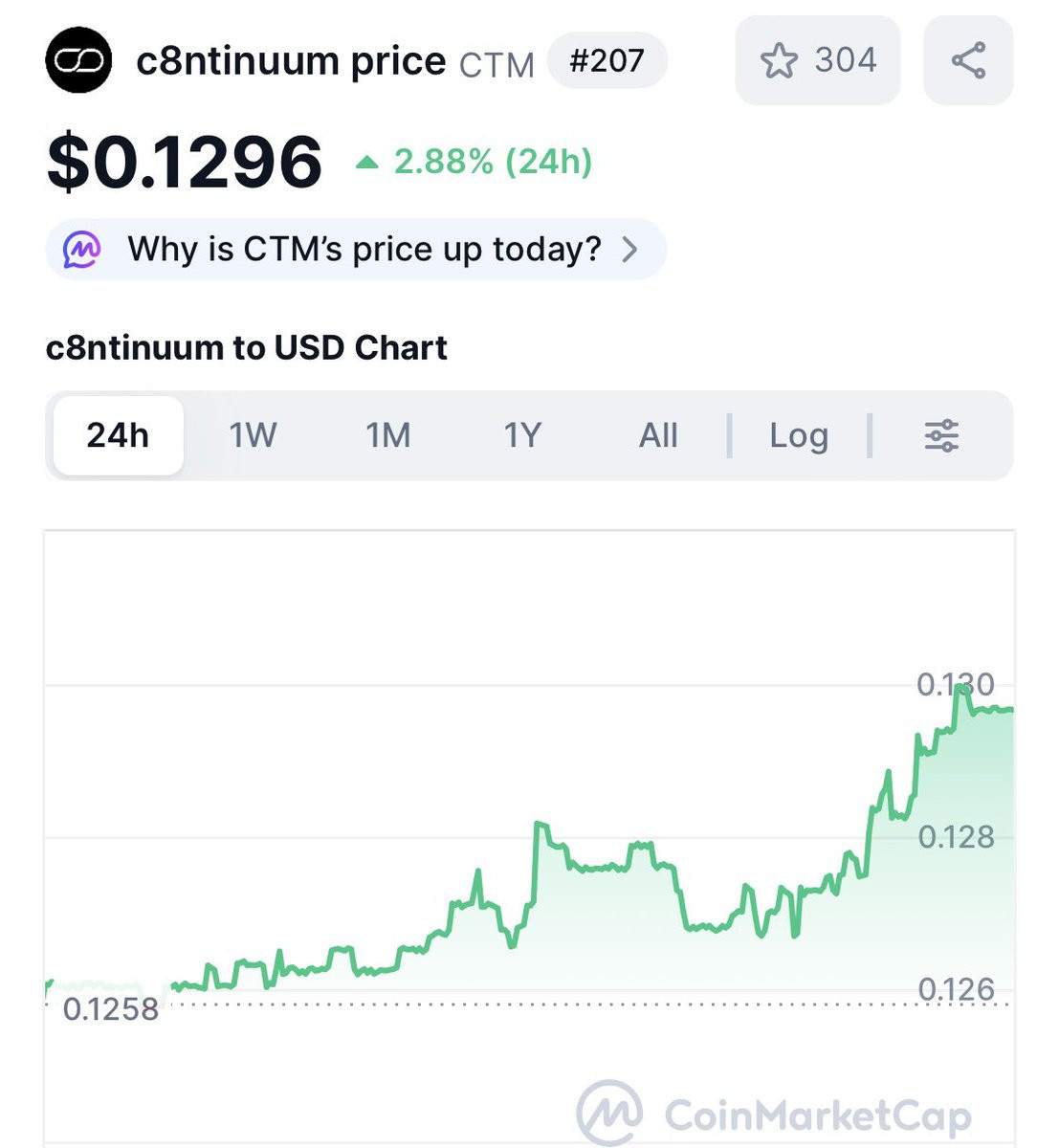Switch chart to 1M range
The image size is (1059, 1148).
pos(388,436)
